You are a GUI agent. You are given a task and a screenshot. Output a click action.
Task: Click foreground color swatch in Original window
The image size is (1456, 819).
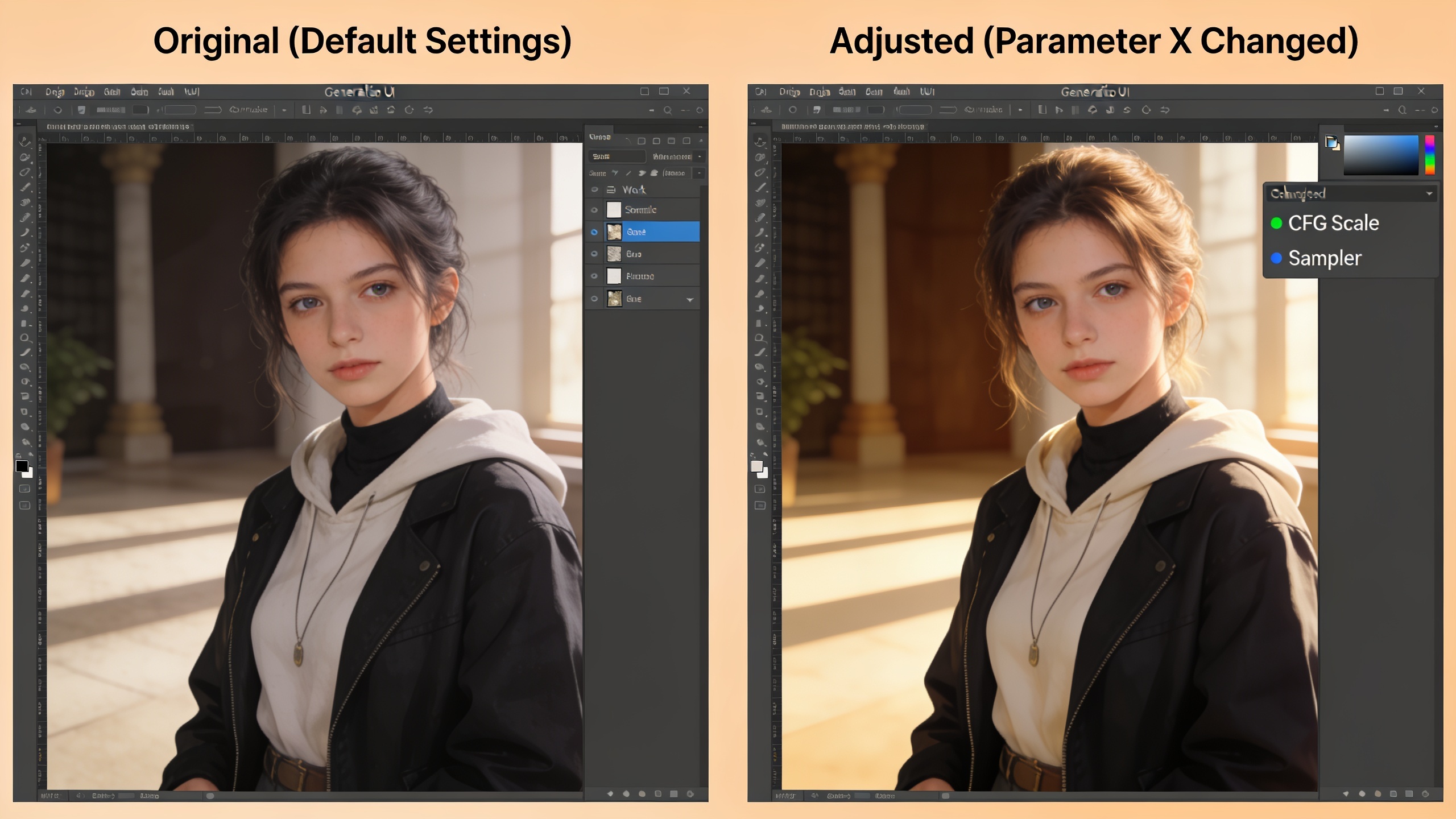pos(22,466)
